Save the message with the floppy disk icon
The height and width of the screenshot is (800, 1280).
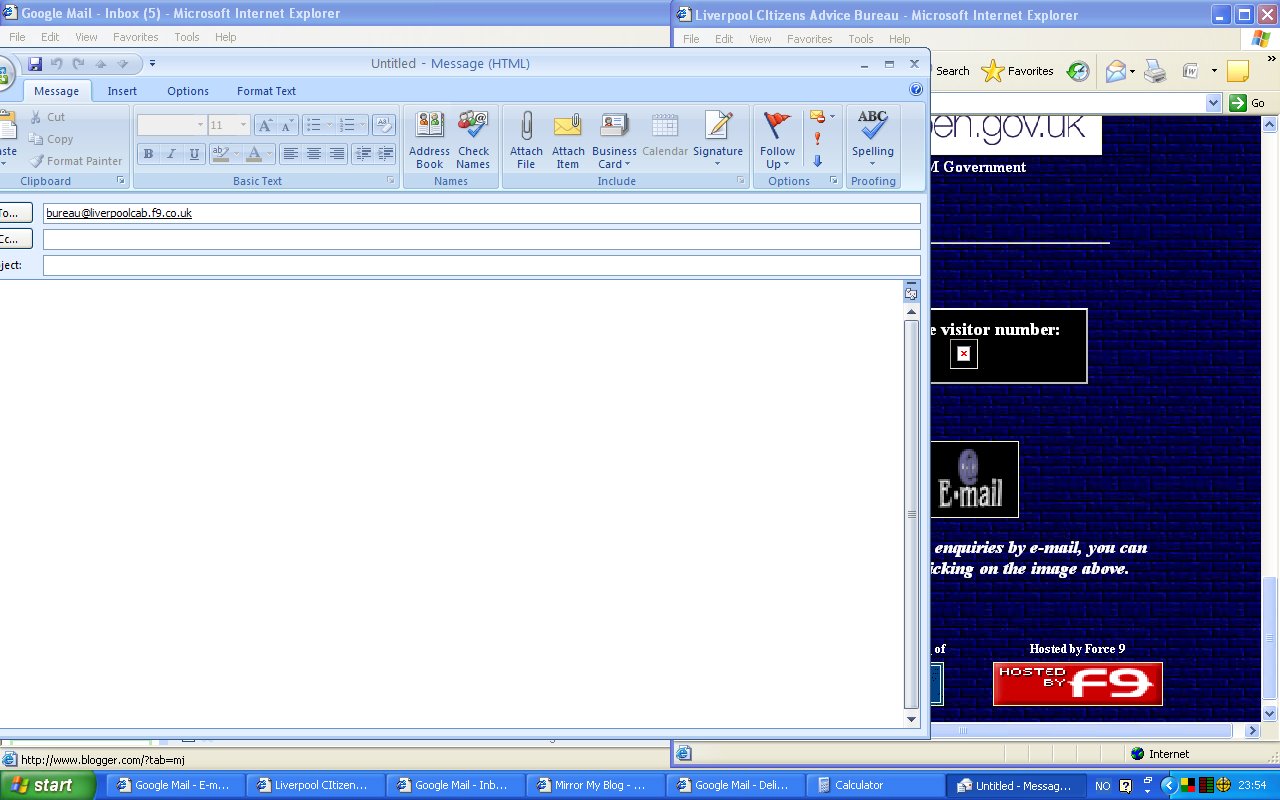35,64
